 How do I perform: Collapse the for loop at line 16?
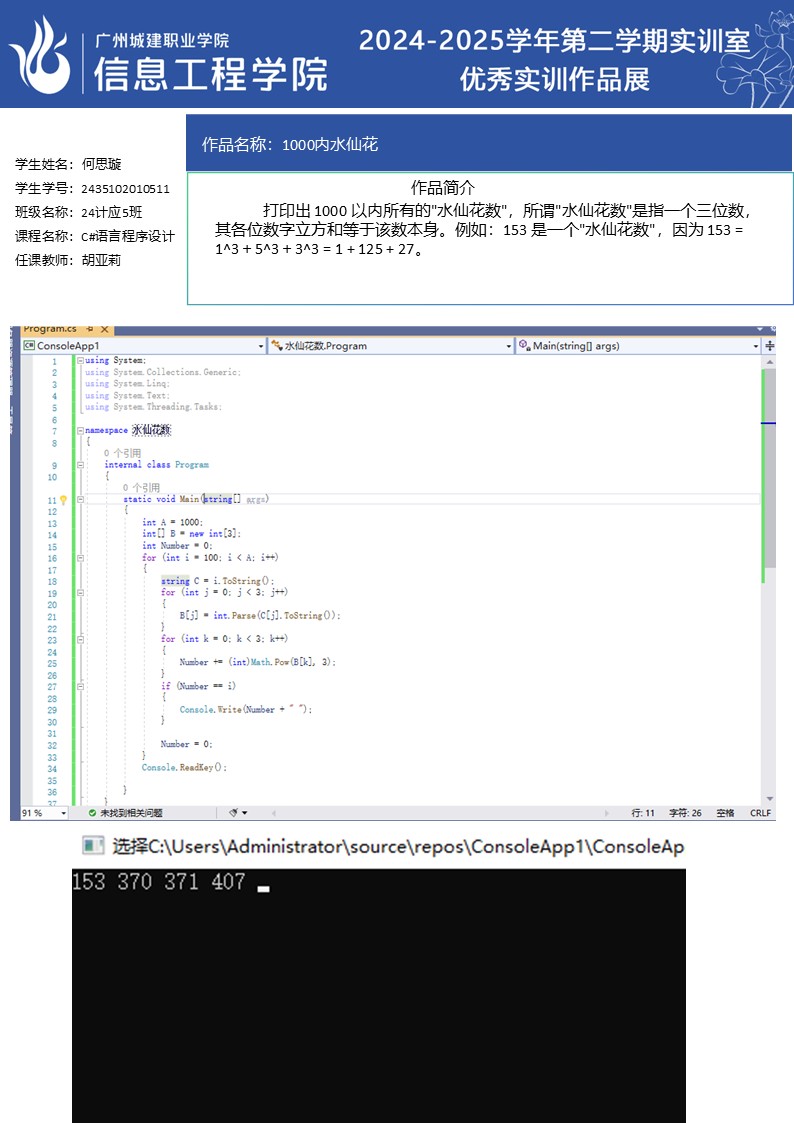[80, 558]
